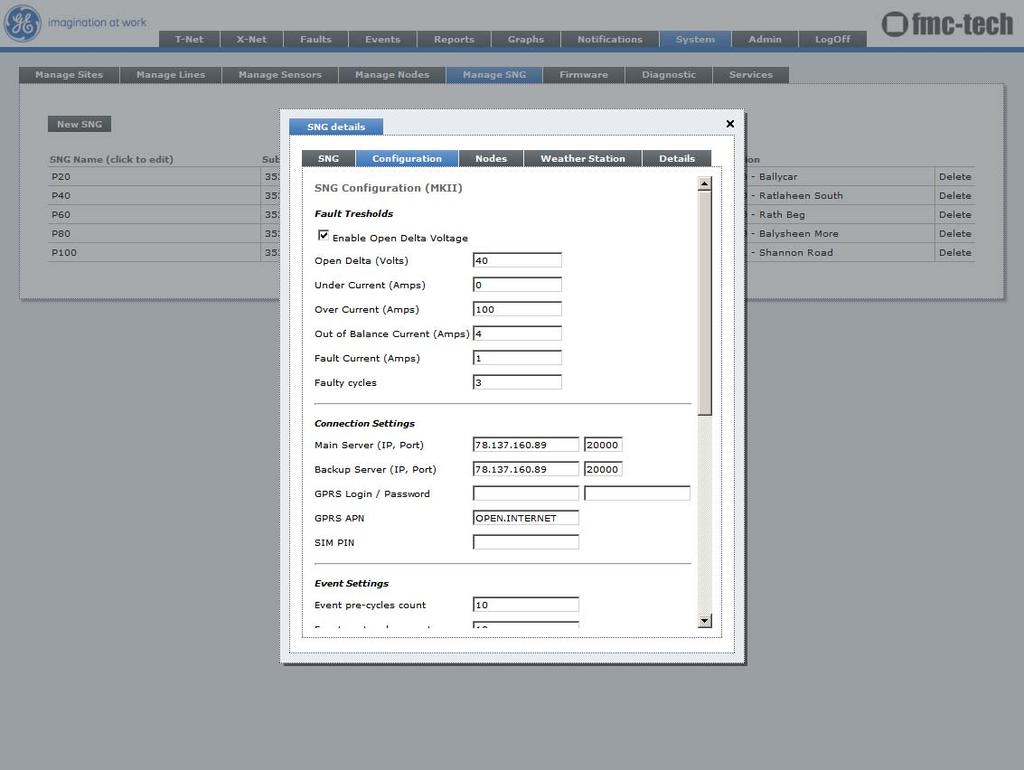Delete the Ballycar row

point(955,176)
